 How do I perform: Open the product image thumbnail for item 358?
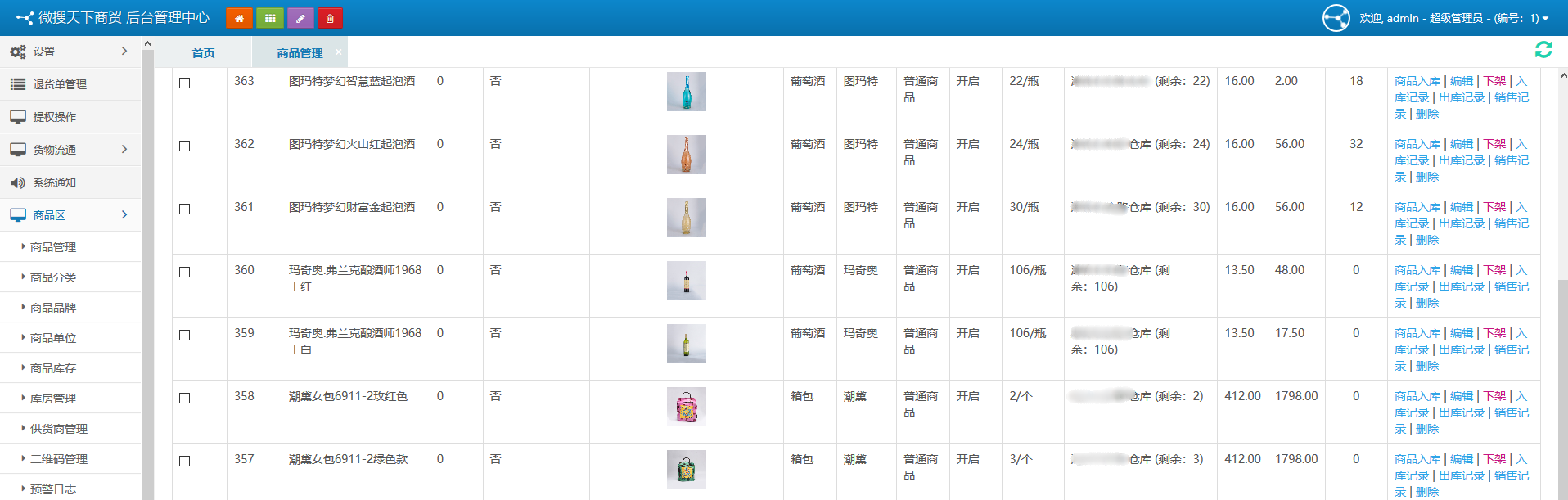[x=686, y=407]
